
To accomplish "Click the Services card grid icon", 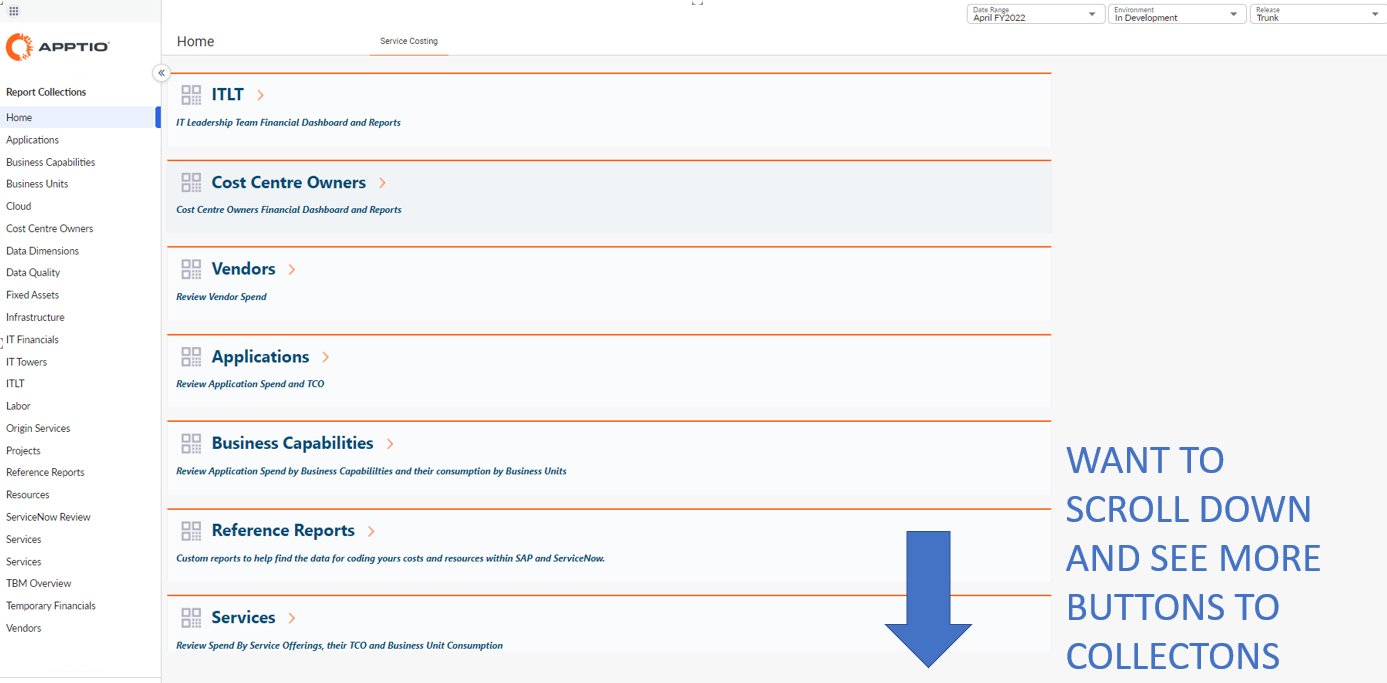I will [191, 618].
